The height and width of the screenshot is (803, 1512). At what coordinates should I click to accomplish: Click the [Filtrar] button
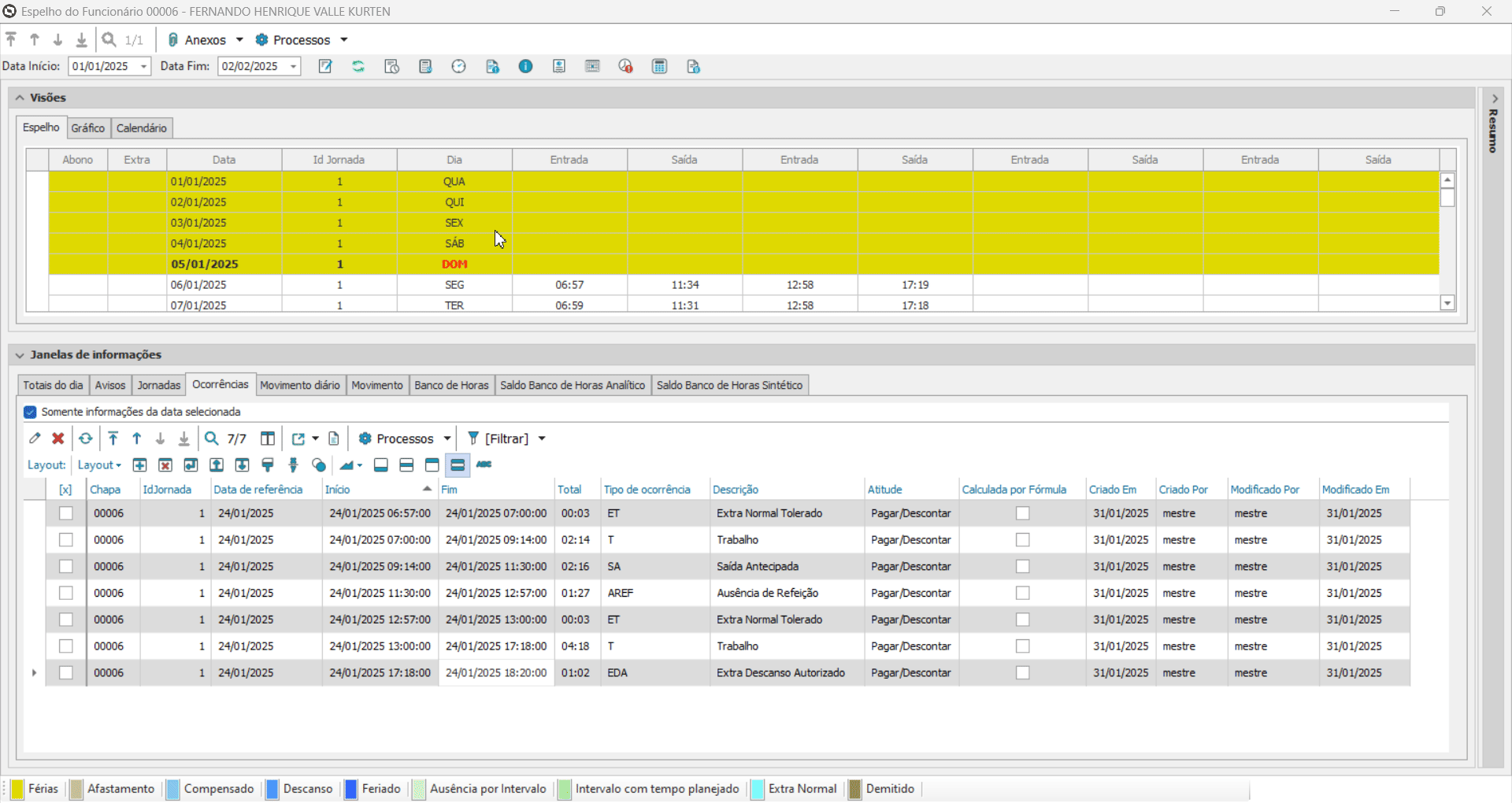point(498,439)
